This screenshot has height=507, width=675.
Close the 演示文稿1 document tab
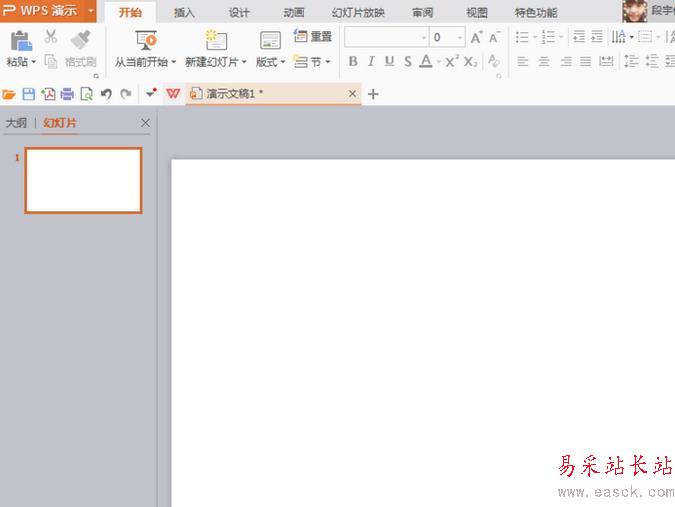pos(352,93)
